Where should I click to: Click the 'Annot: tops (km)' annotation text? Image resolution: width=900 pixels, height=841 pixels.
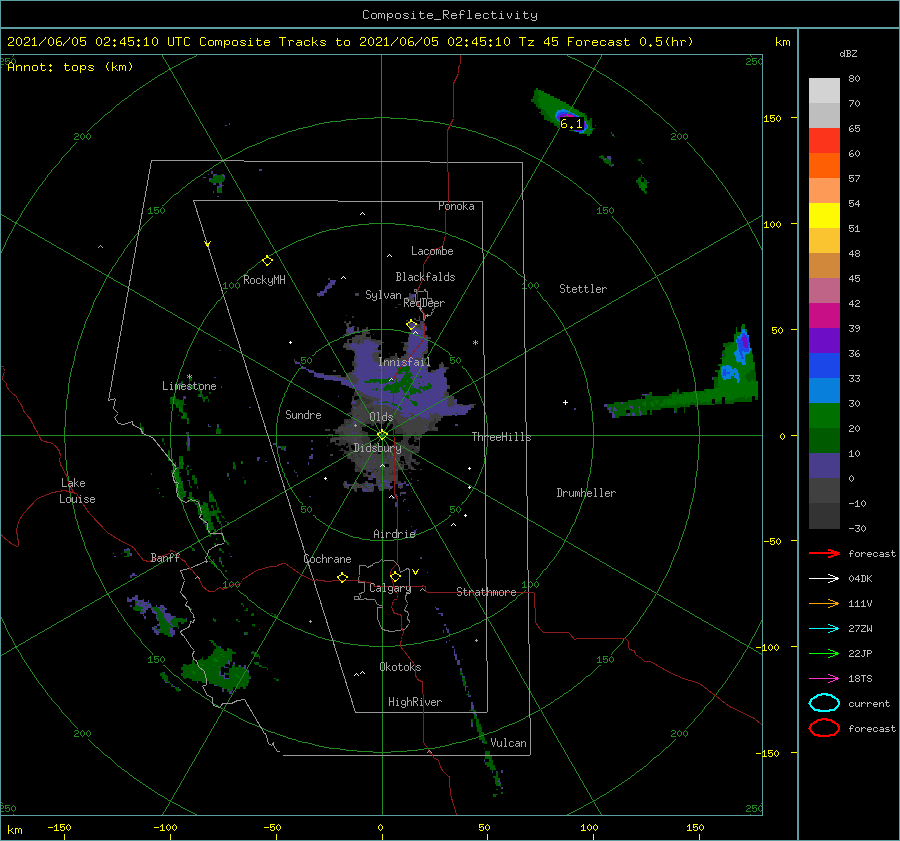click(x=70, y=67)
